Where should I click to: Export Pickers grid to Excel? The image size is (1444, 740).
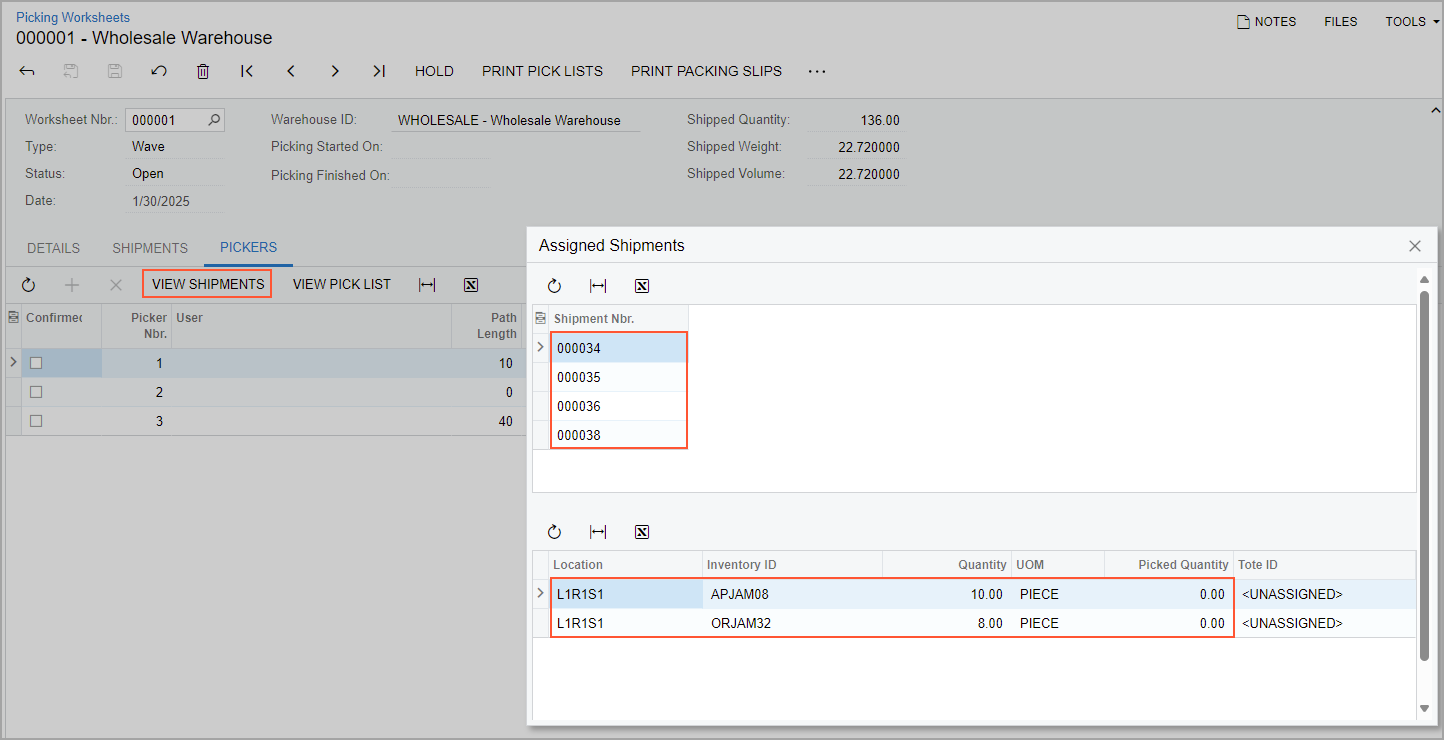471,285
